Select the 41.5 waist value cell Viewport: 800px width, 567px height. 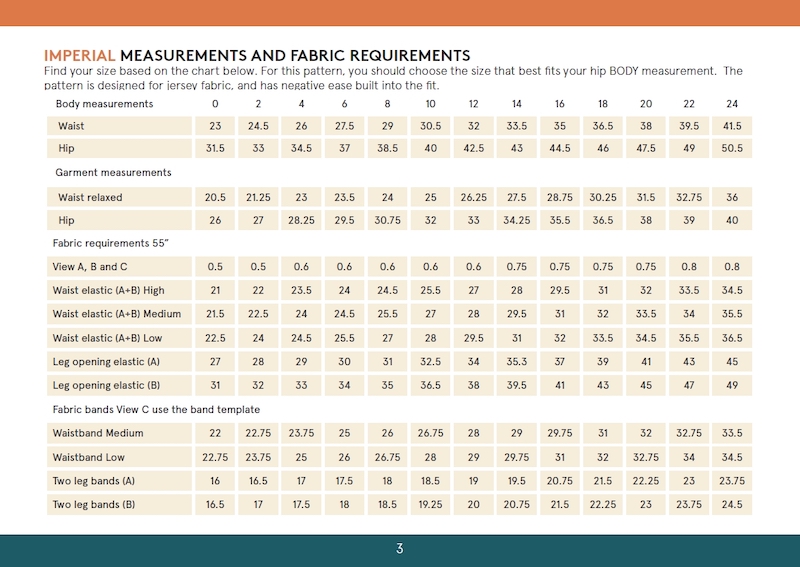tap(732, 126)
